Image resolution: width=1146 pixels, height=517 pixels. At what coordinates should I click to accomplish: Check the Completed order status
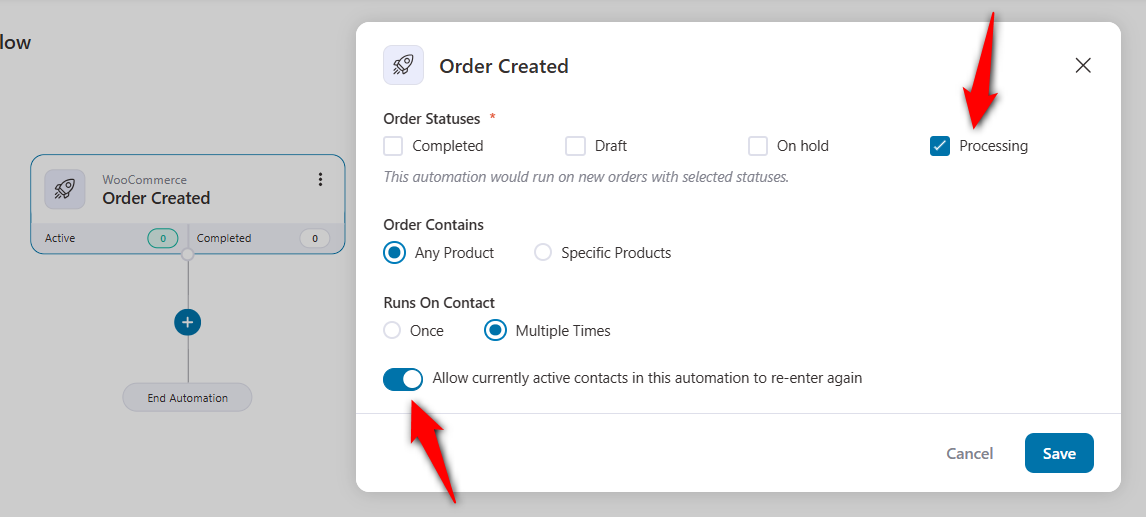click(393, 146)
